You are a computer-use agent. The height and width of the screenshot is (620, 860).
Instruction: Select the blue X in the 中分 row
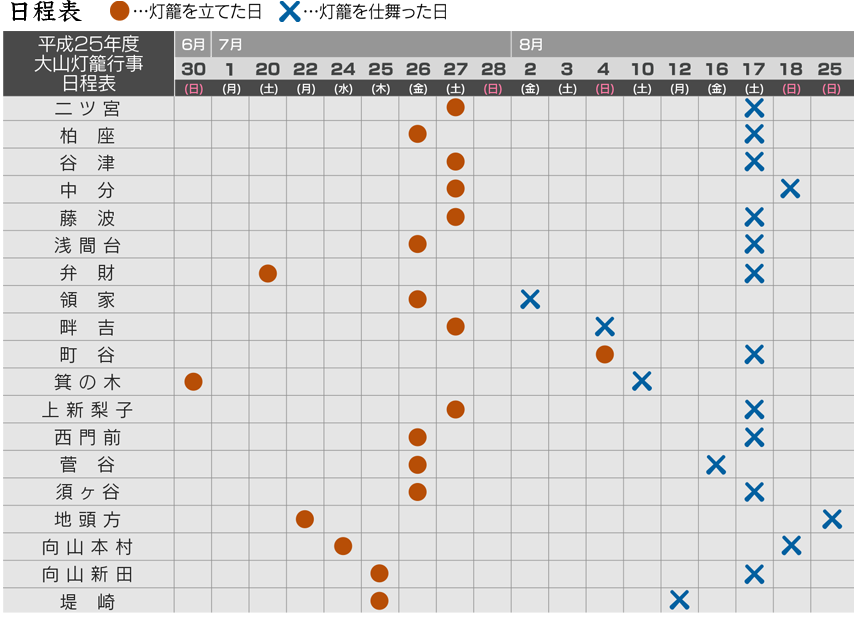click(790, 188)
